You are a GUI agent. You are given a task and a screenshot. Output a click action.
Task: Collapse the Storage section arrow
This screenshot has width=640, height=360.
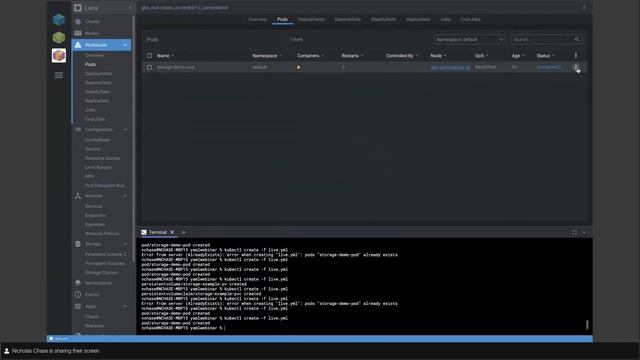(125, 244)
